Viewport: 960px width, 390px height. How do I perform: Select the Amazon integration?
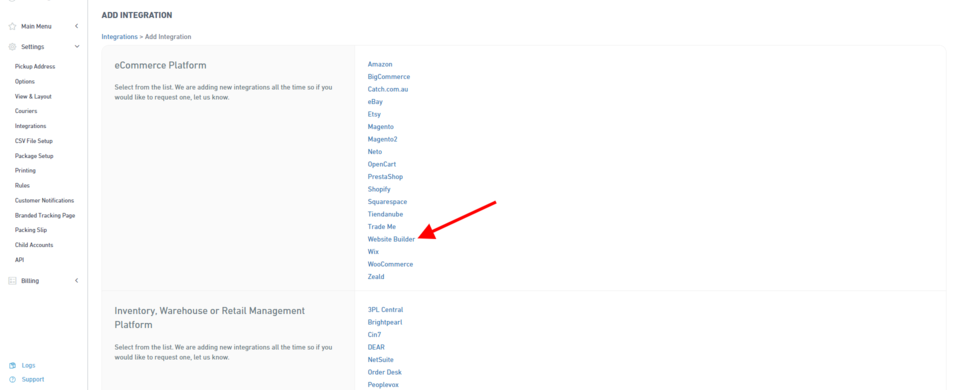pos(380,64)
